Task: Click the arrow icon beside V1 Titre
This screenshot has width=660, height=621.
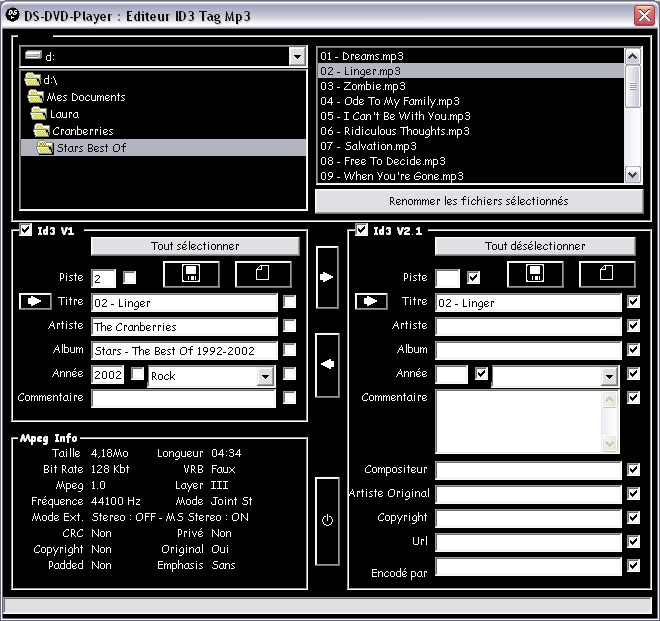Action: 35,300
